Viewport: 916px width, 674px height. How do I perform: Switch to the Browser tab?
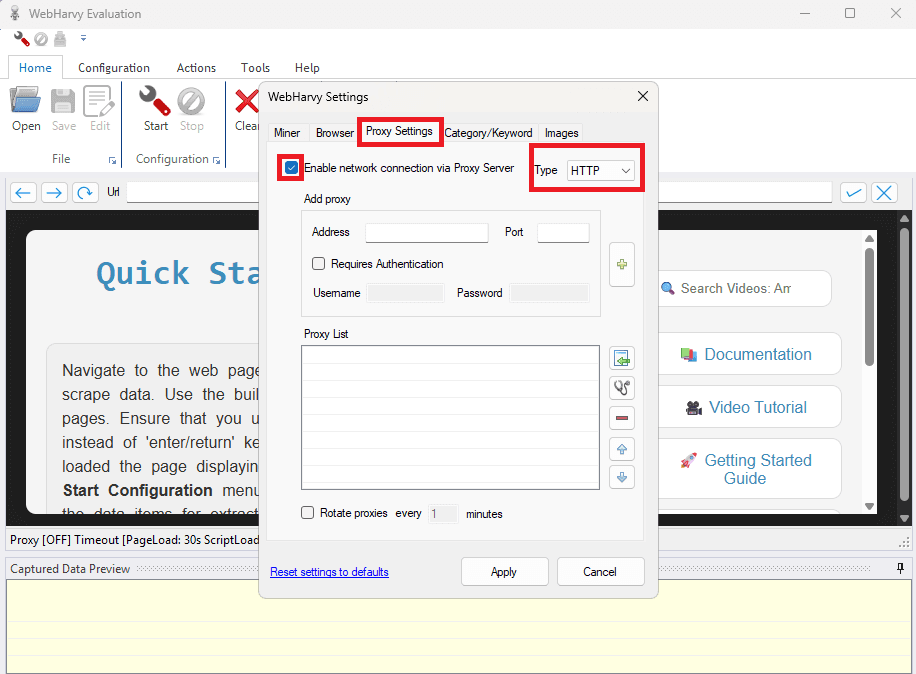tap(334, 132)
